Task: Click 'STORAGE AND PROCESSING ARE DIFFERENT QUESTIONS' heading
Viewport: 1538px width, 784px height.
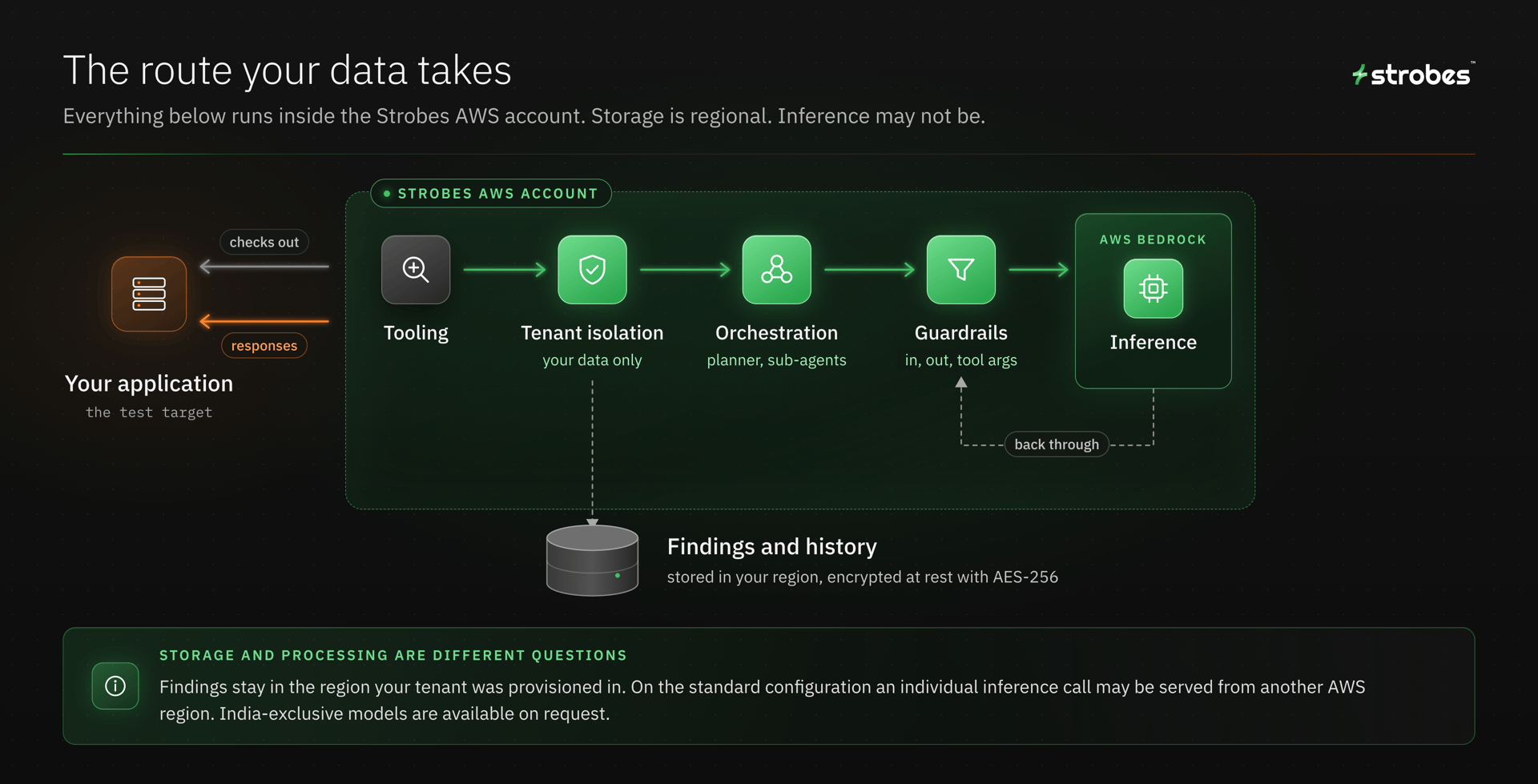Action: tap(393, 656)
